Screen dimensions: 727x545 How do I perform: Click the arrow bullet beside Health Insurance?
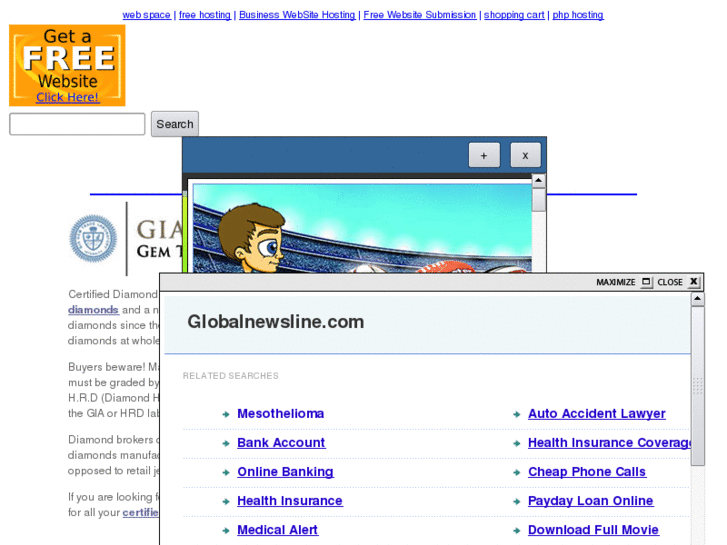click(x=226, y=502)
